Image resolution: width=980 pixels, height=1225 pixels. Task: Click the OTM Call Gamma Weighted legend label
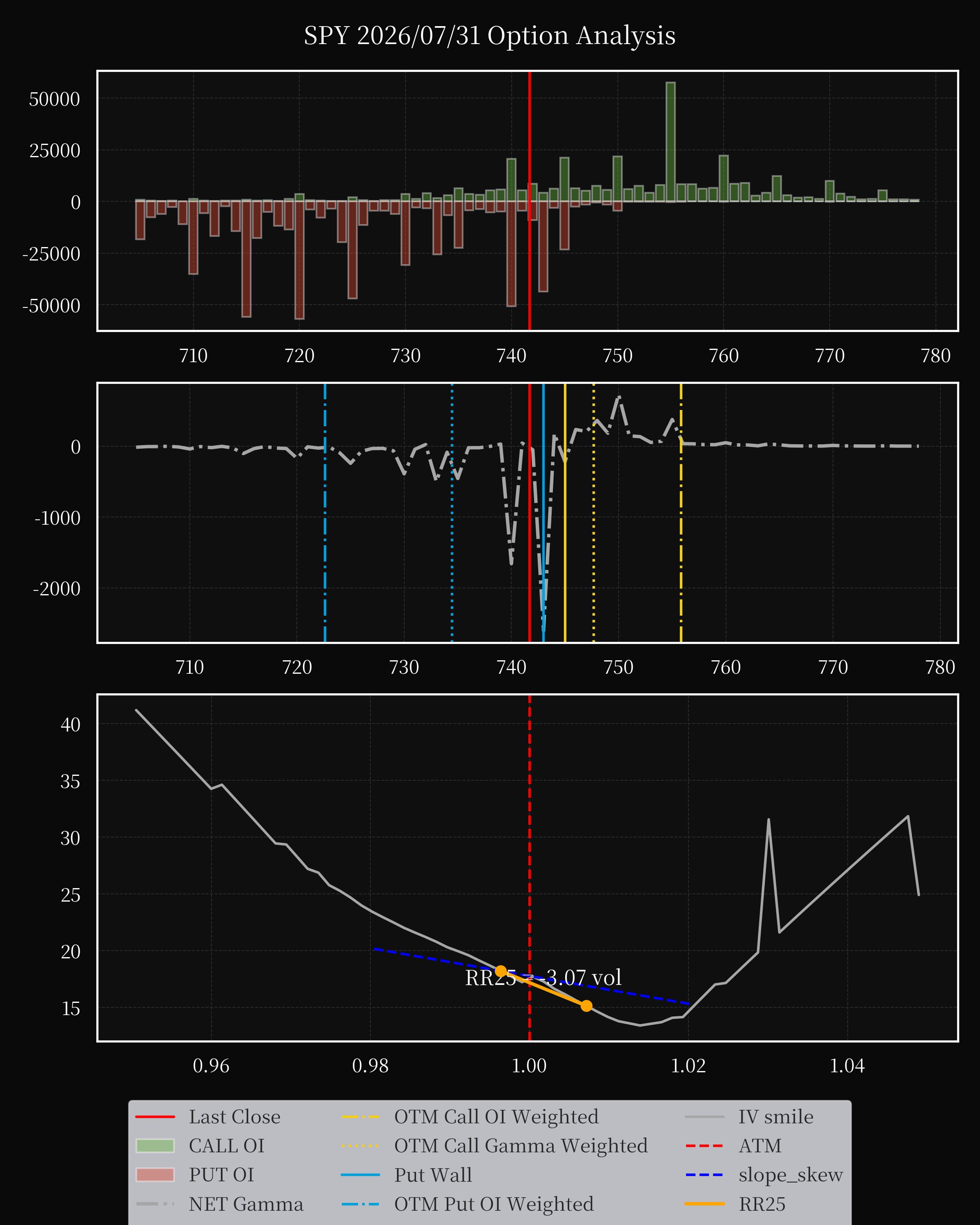pos(521,1146)
